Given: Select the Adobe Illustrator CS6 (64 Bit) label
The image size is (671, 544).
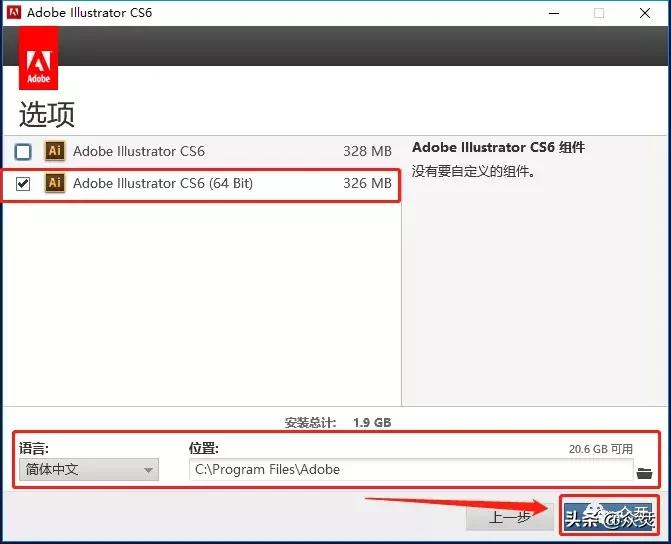Looking at the screenshot, I should pyautogui.click(x=163, y=183).
